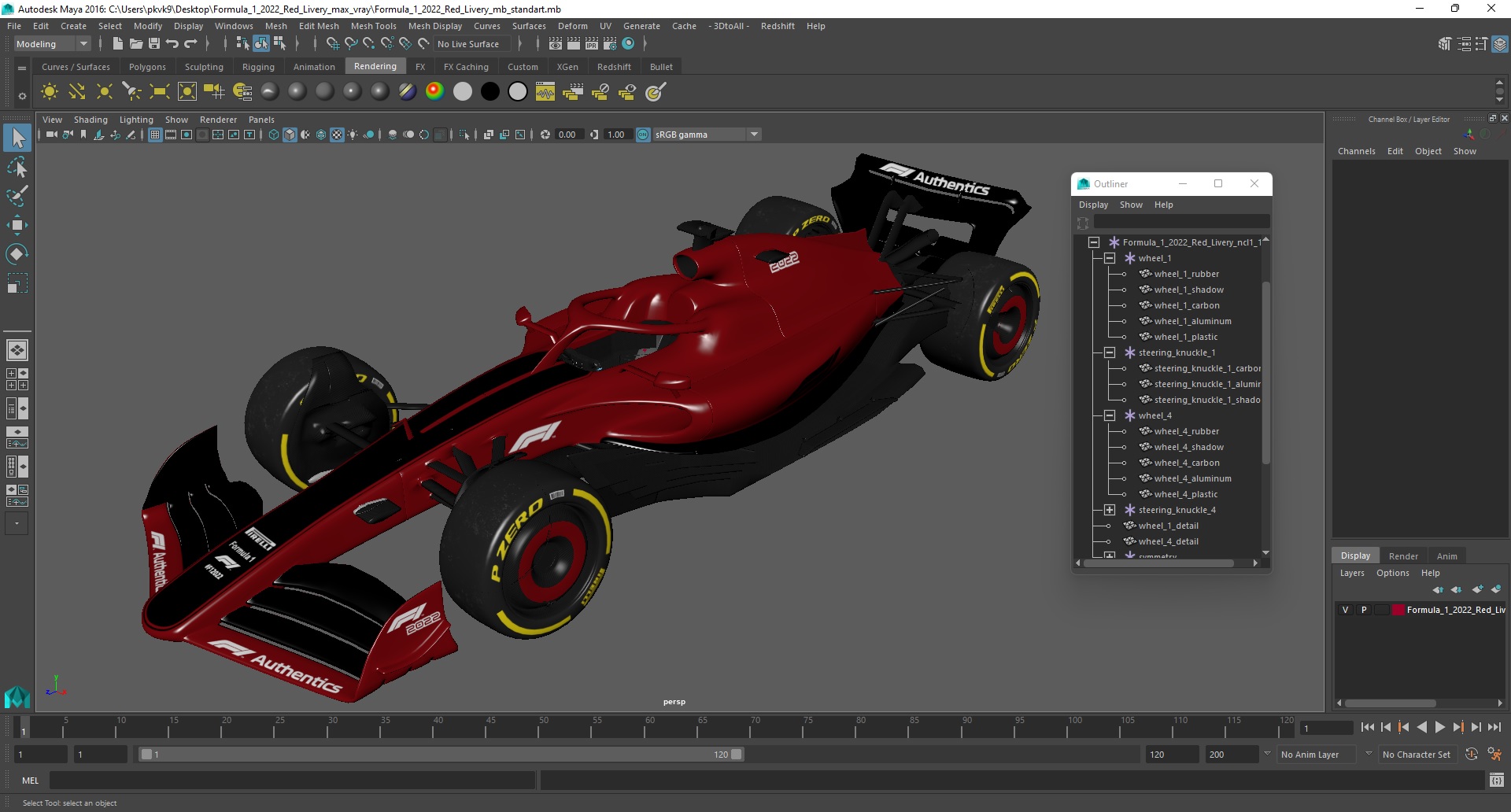Open the Modeling menu set dropdown
The image size is (1511, 812).
52,44
